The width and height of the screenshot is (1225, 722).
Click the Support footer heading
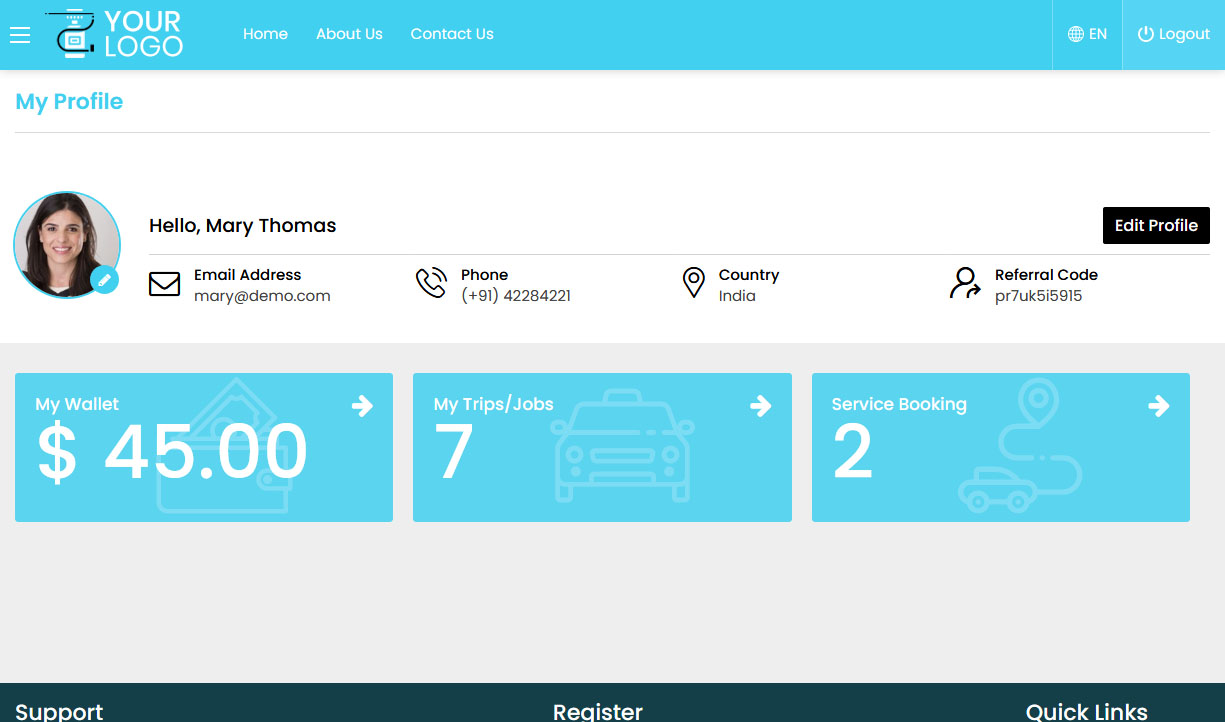point(59,712)
